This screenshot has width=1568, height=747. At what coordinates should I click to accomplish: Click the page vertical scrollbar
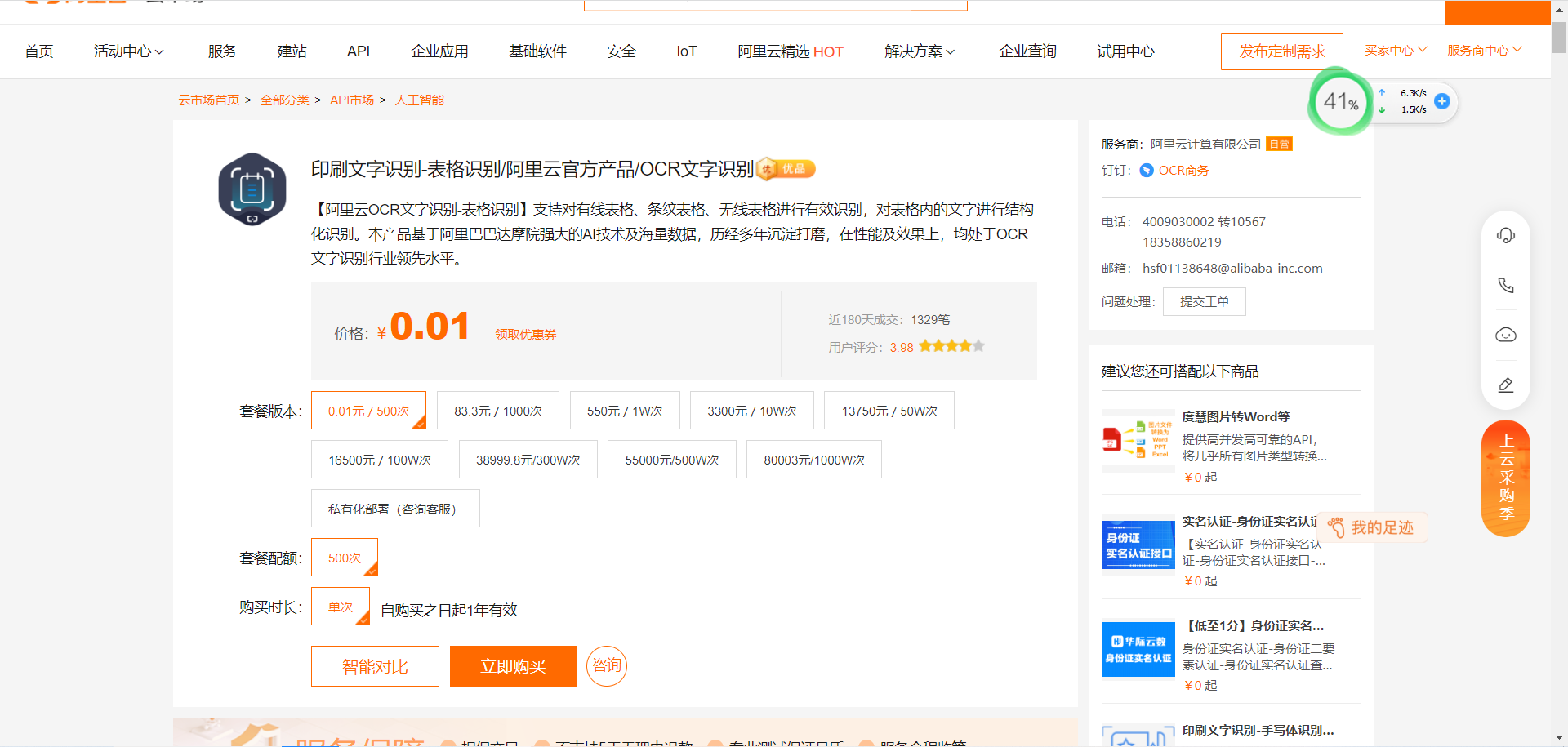[1559, 38]
